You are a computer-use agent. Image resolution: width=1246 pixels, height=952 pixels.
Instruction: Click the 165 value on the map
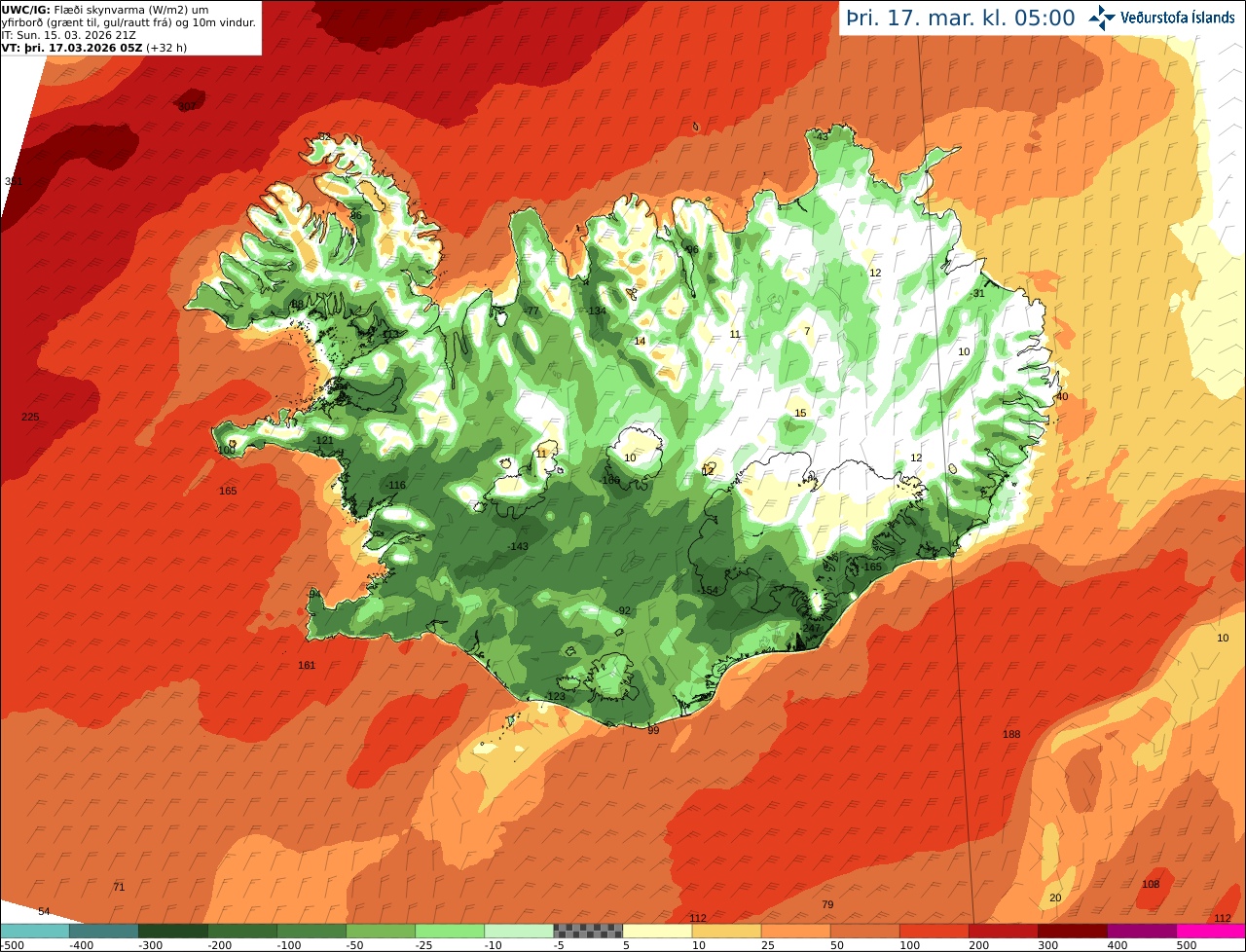228,491
